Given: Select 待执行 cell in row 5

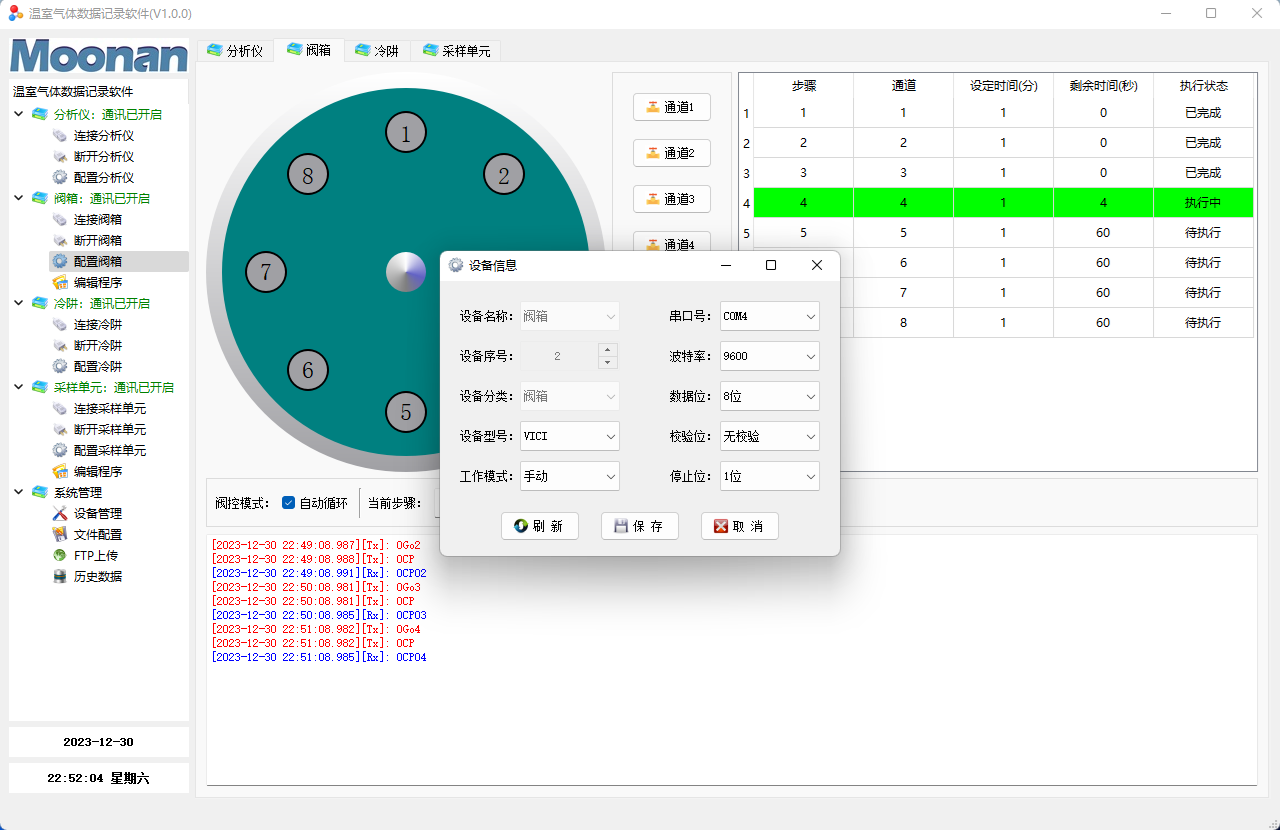Looking at the screenshot, I should coord(1203,233).
